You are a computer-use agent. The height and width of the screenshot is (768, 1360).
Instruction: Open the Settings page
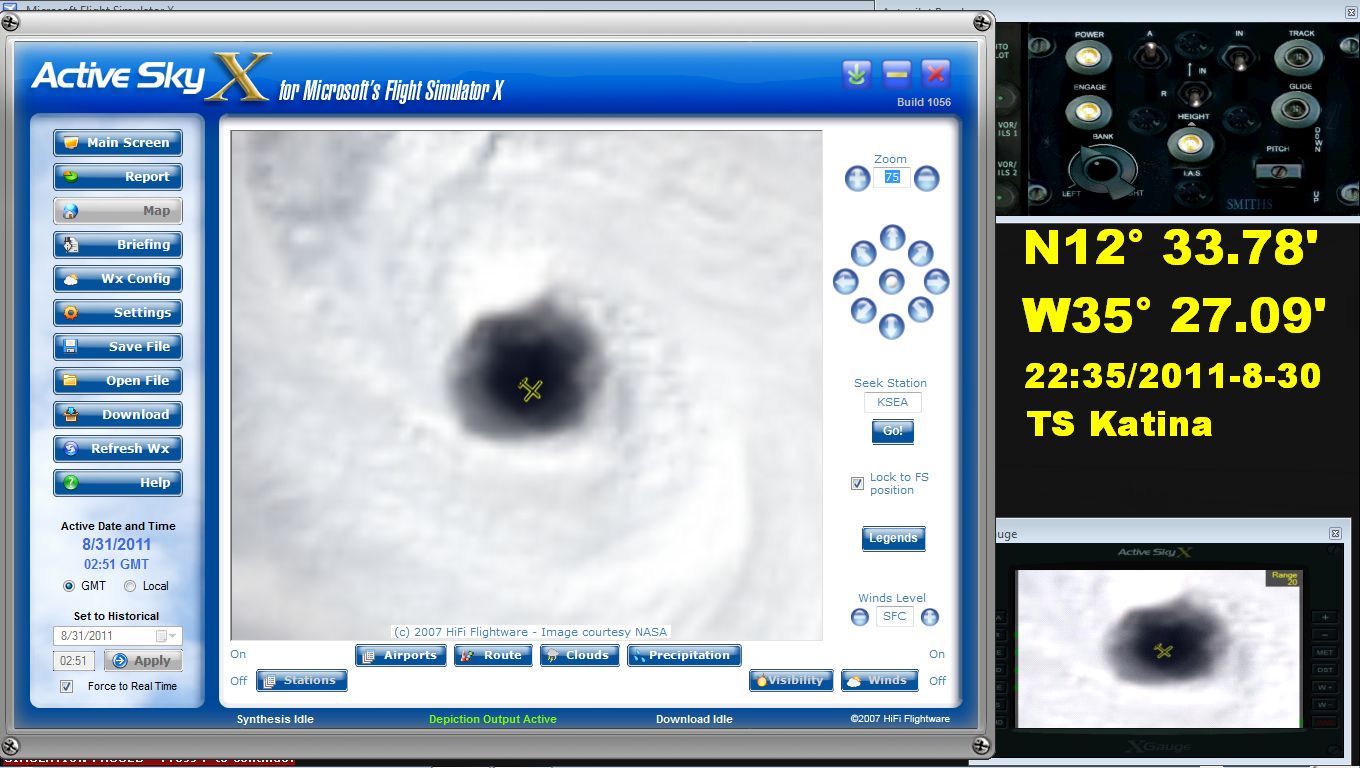point(118,313)
